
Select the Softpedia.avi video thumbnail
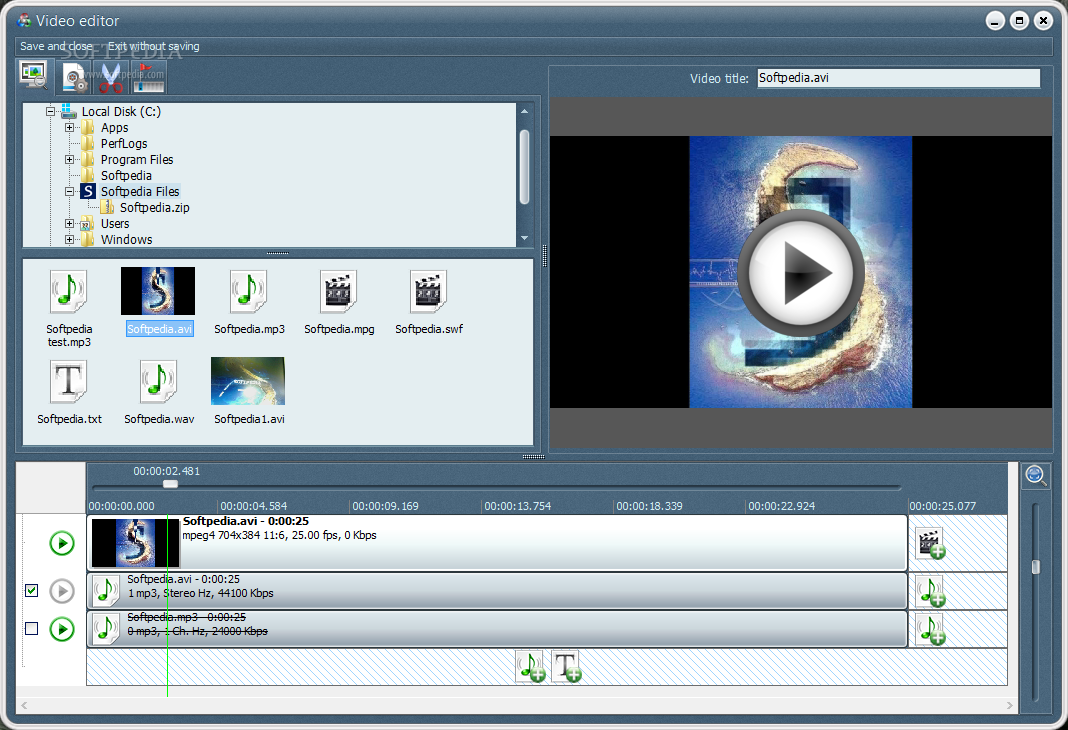pyautogui.click(x=158, y=291)
